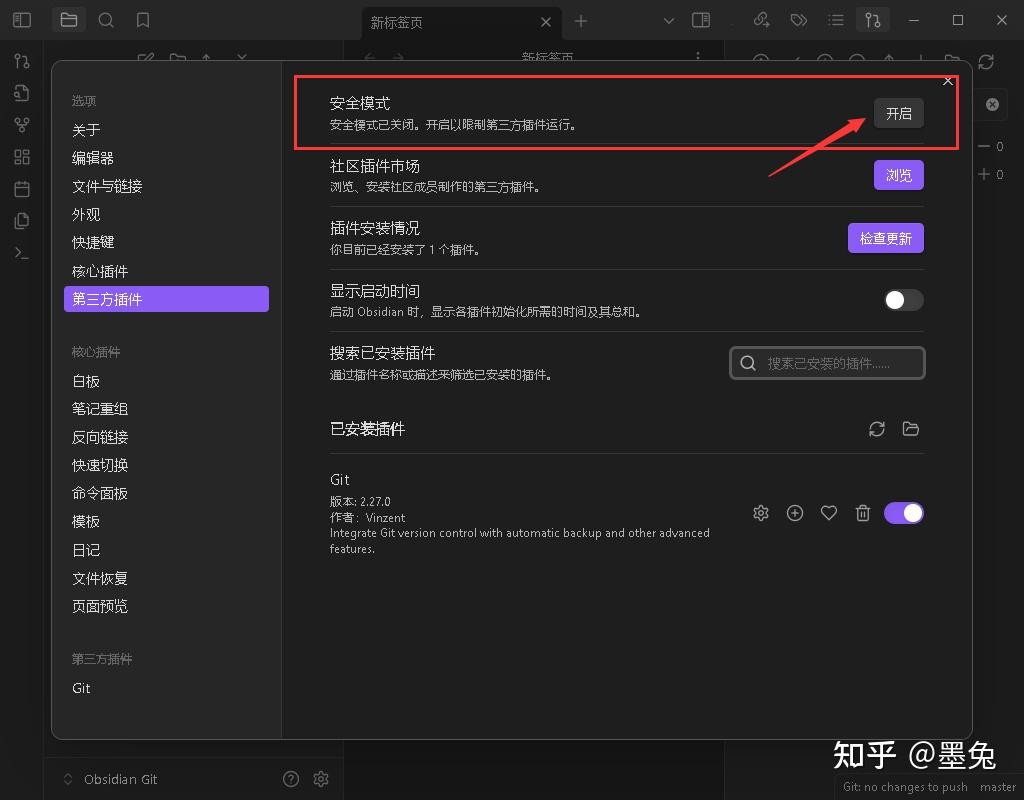Click 浏览 to browse community plugins
The width and height of the screenshot is (1024, 800).
[x=897, y=174]
